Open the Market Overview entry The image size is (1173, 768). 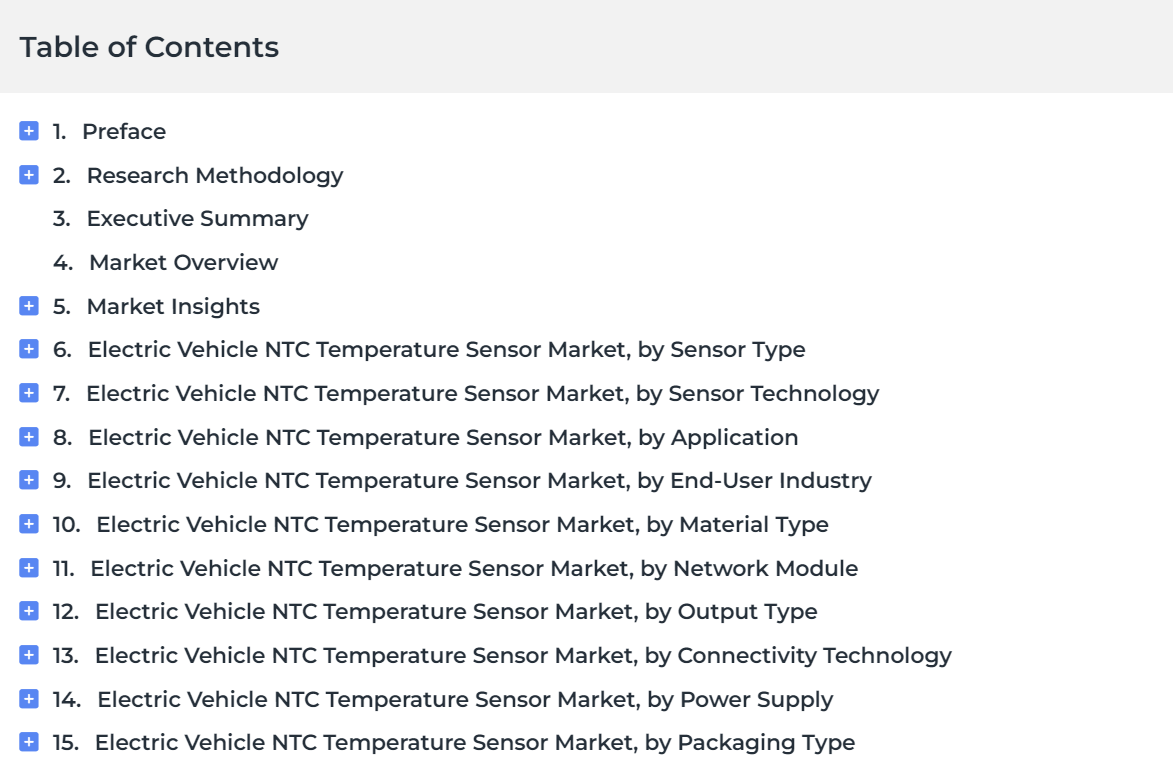pyautogui.click(x=183, y=262)
